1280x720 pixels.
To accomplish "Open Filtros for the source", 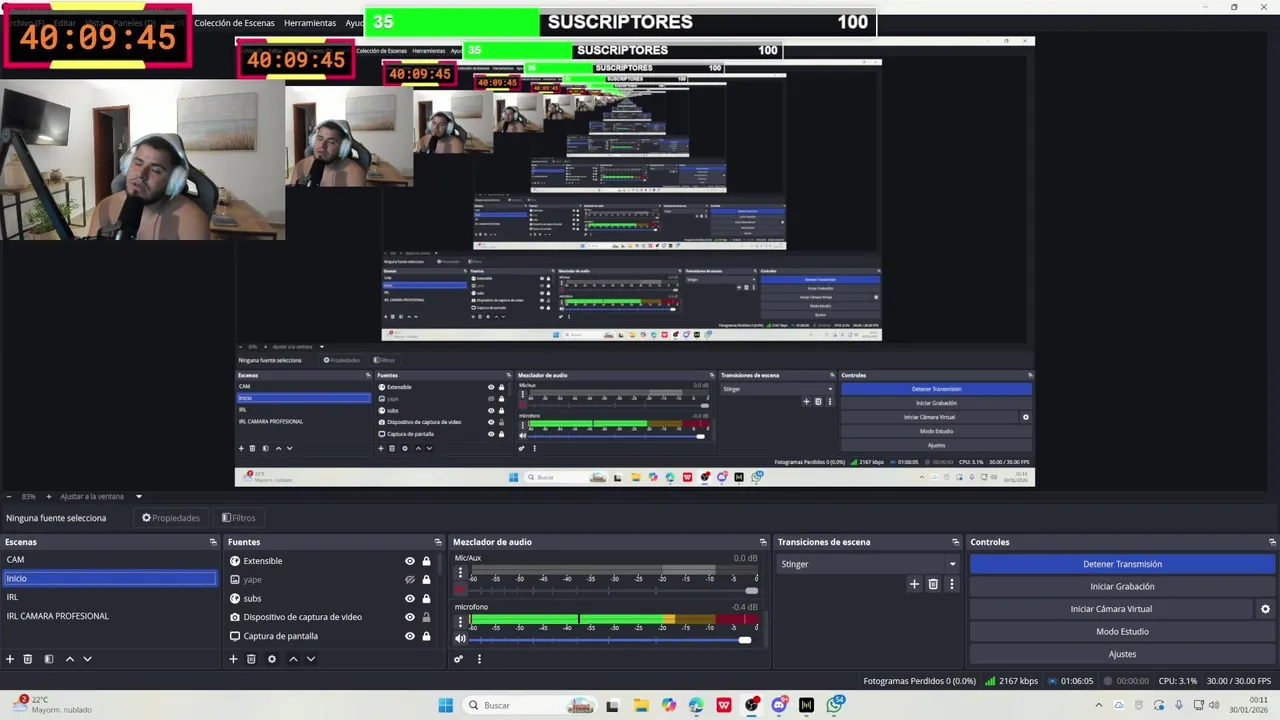I will click(x=239, y=518).
